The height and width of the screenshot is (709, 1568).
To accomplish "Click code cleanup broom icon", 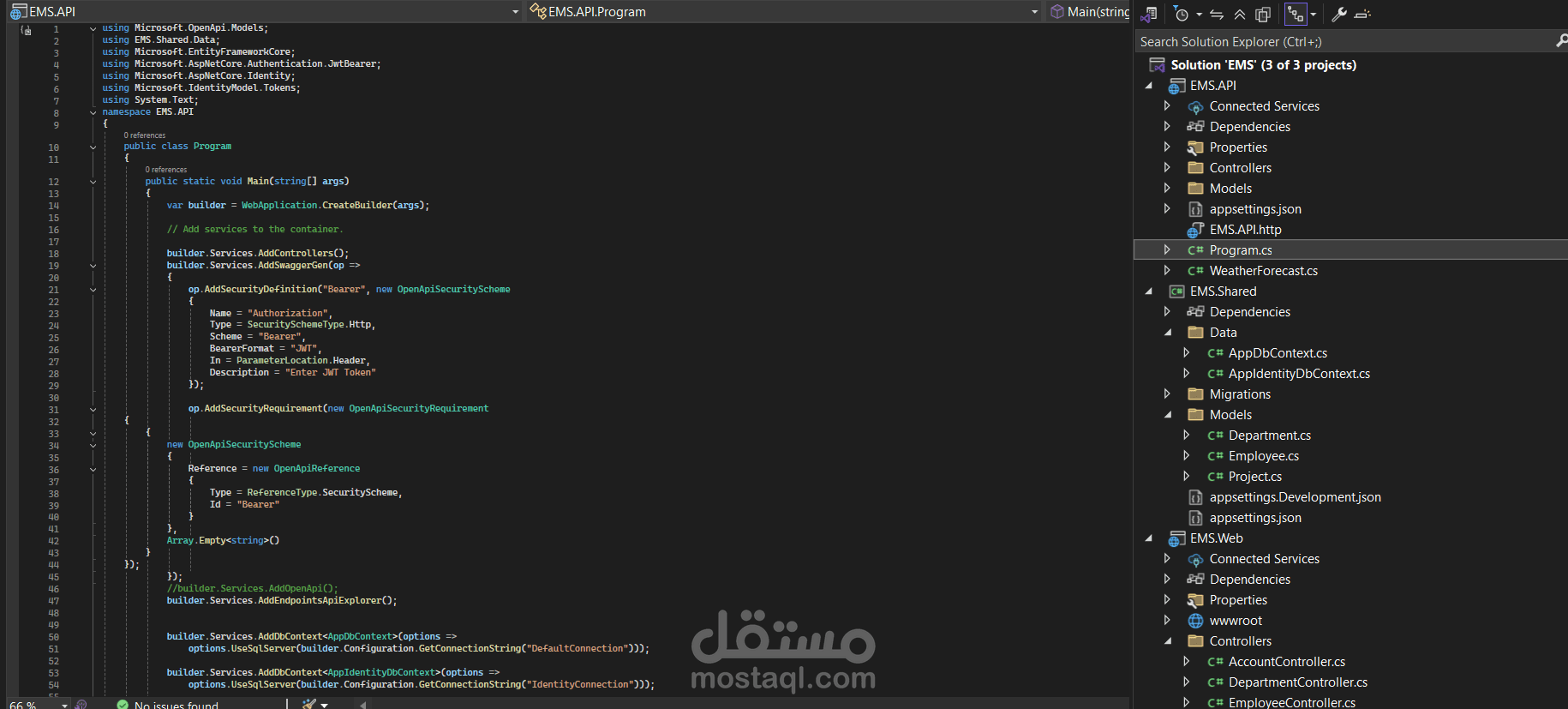I will [309, 705].
